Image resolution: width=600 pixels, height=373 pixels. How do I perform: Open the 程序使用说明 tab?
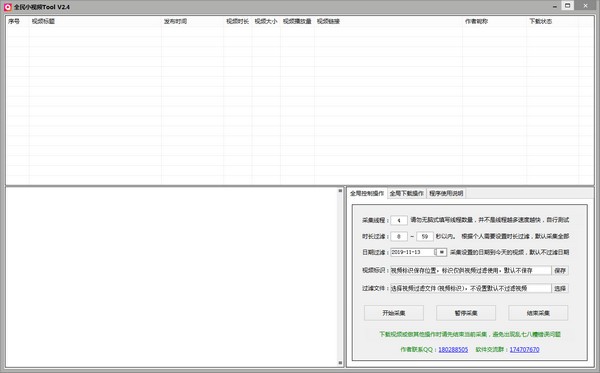tap(446, 193)
